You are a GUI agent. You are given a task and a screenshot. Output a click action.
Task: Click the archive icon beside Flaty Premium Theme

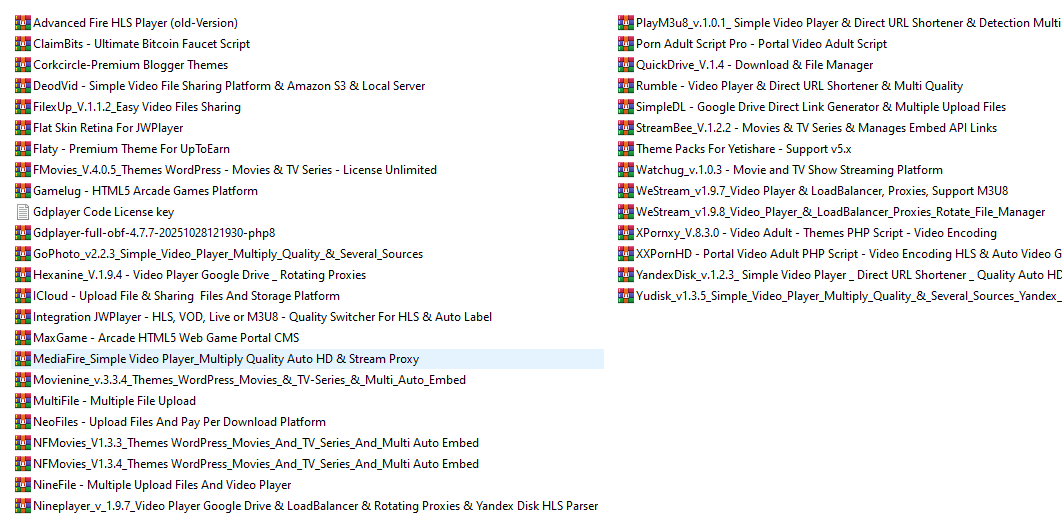tap(23, 149)
